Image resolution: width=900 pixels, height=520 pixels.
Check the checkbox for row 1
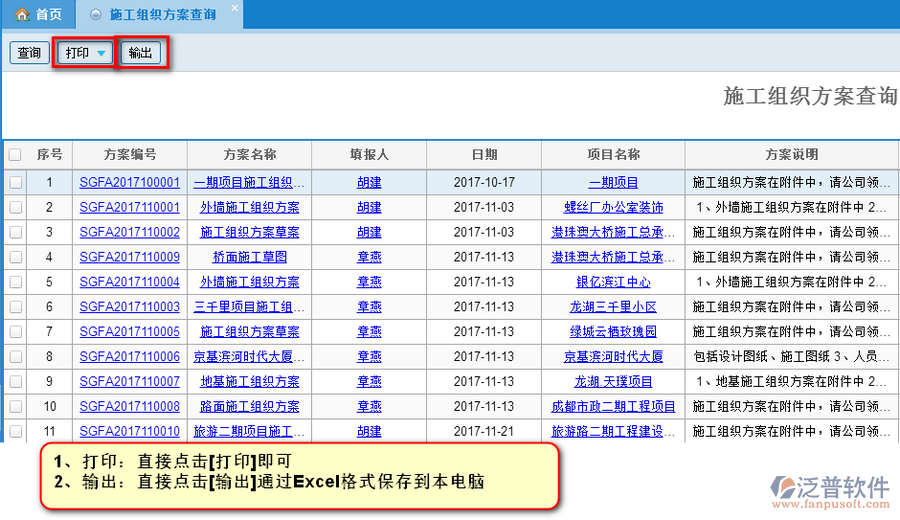pos(15,183)
